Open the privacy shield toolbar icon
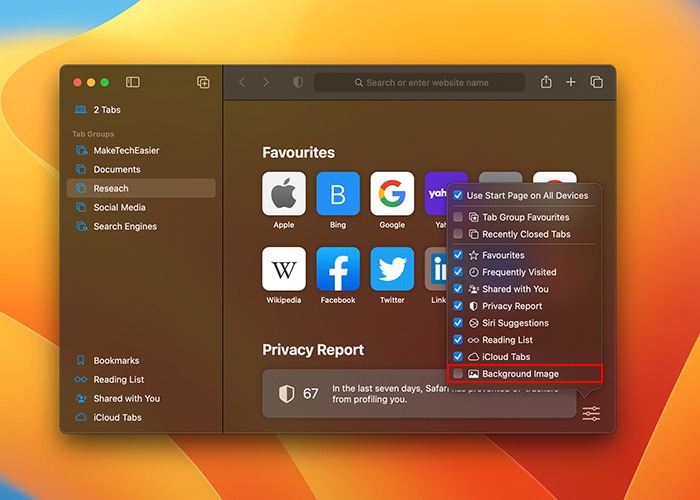 (x=298, y=82)
